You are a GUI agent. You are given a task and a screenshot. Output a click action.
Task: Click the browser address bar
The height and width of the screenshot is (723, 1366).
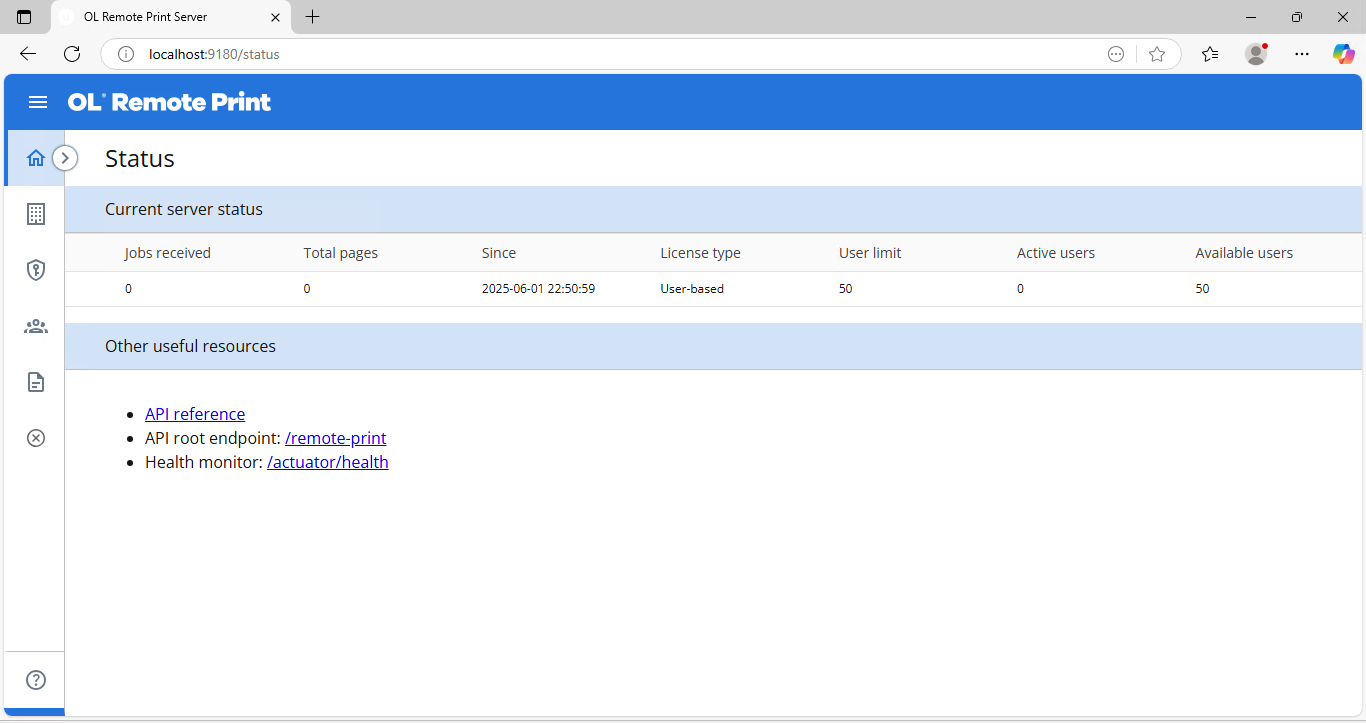[600, 54]
